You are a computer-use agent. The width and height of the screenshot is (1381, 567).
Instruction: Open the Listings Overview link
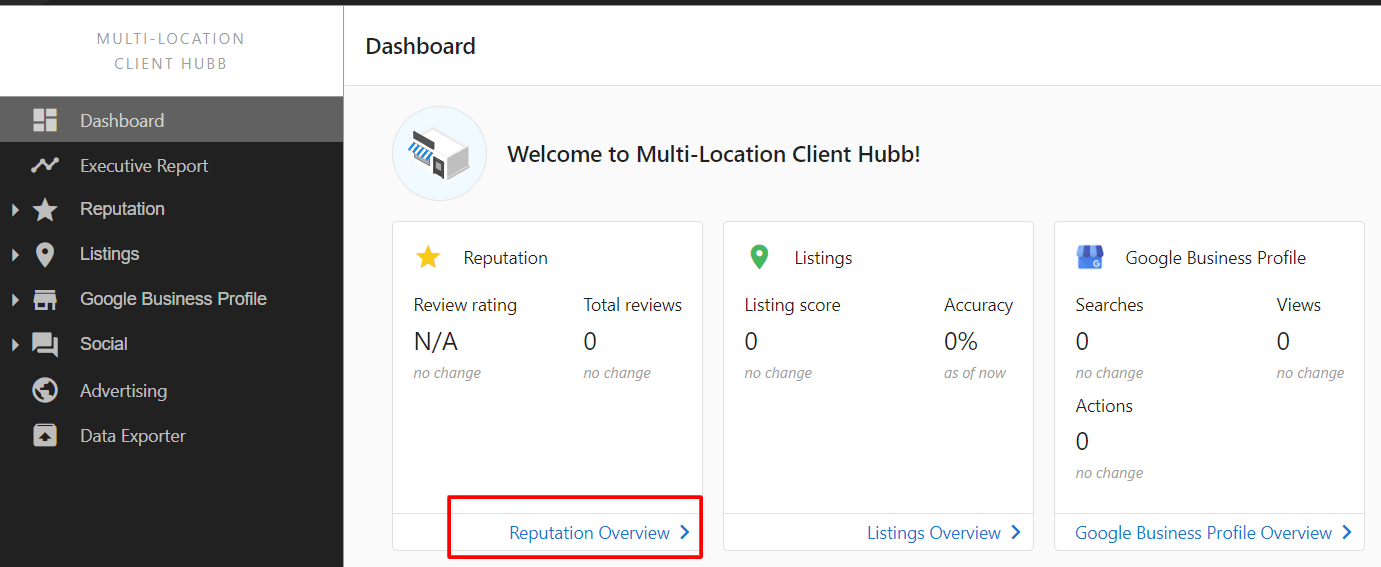(934, 533)
